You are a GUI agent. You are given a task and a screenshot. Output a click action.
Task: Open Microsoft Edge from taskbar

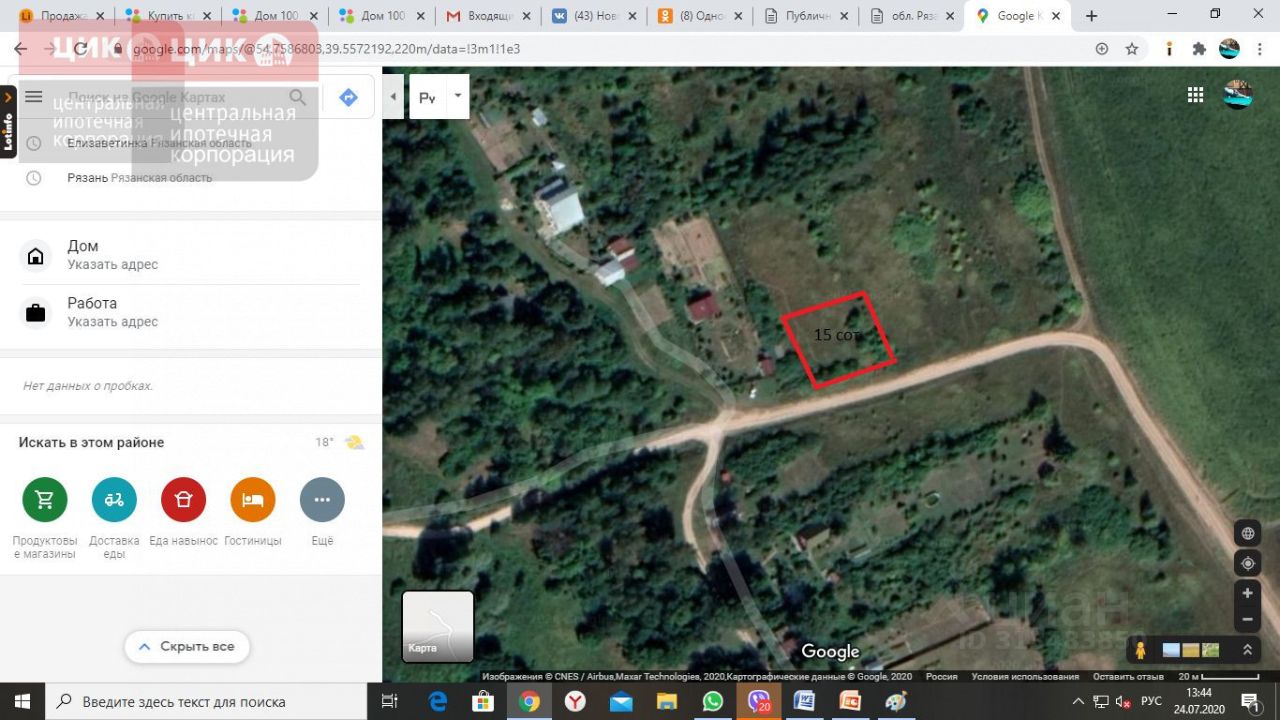(438, 701)
